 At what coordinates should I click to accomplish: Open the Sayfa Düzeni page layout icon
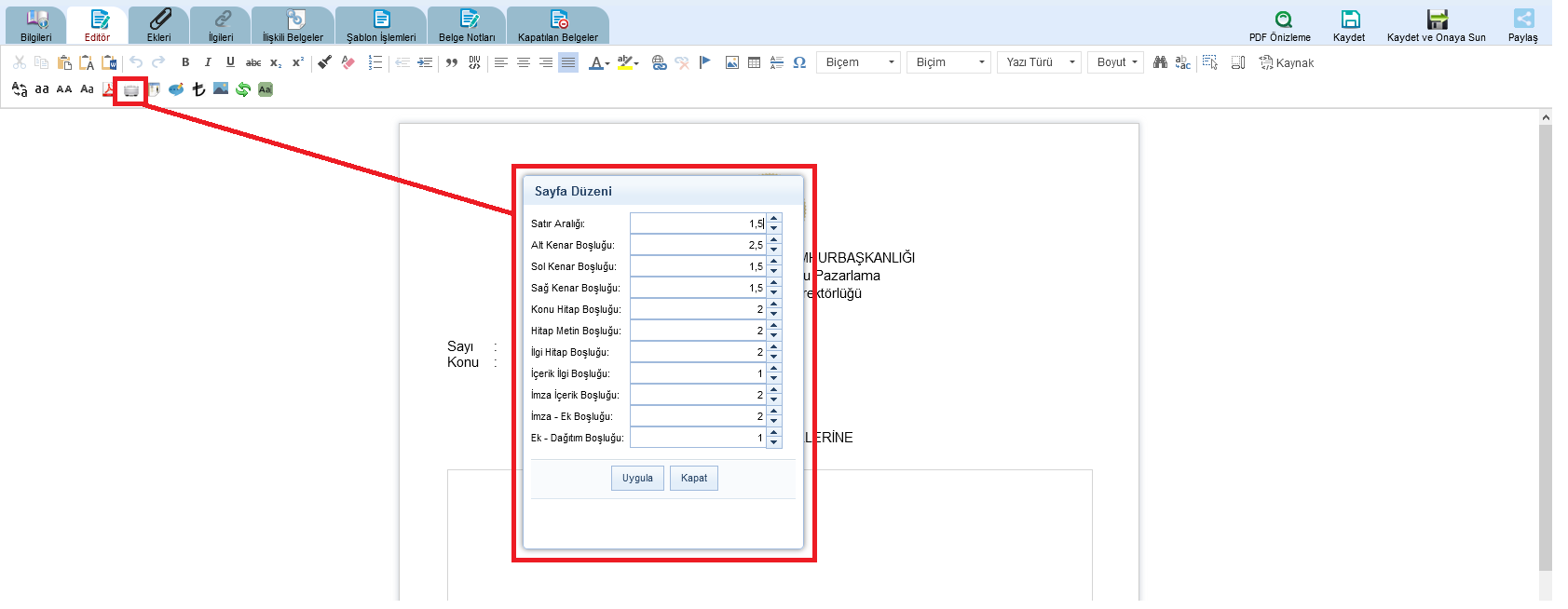[131, 90]
